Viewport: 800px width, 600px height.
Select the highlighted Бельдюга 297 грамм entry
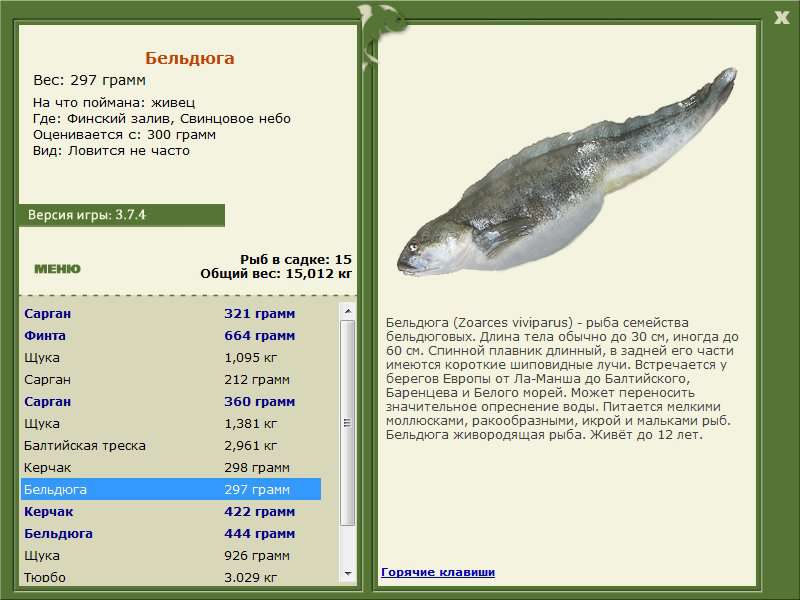[x=170, y=489]
